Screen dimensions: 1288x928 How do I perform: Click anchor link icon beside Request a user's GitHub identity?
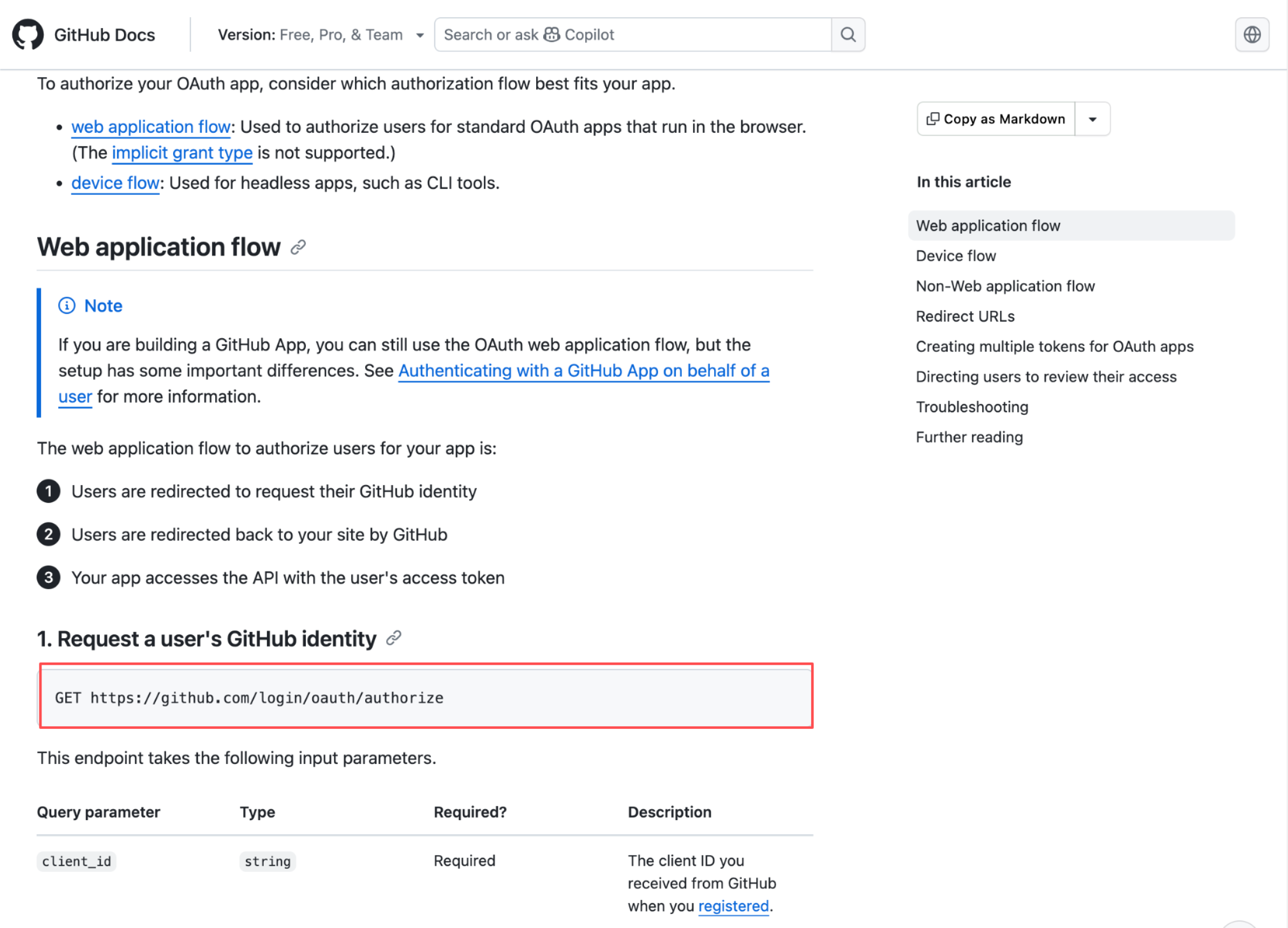point(394,638)
